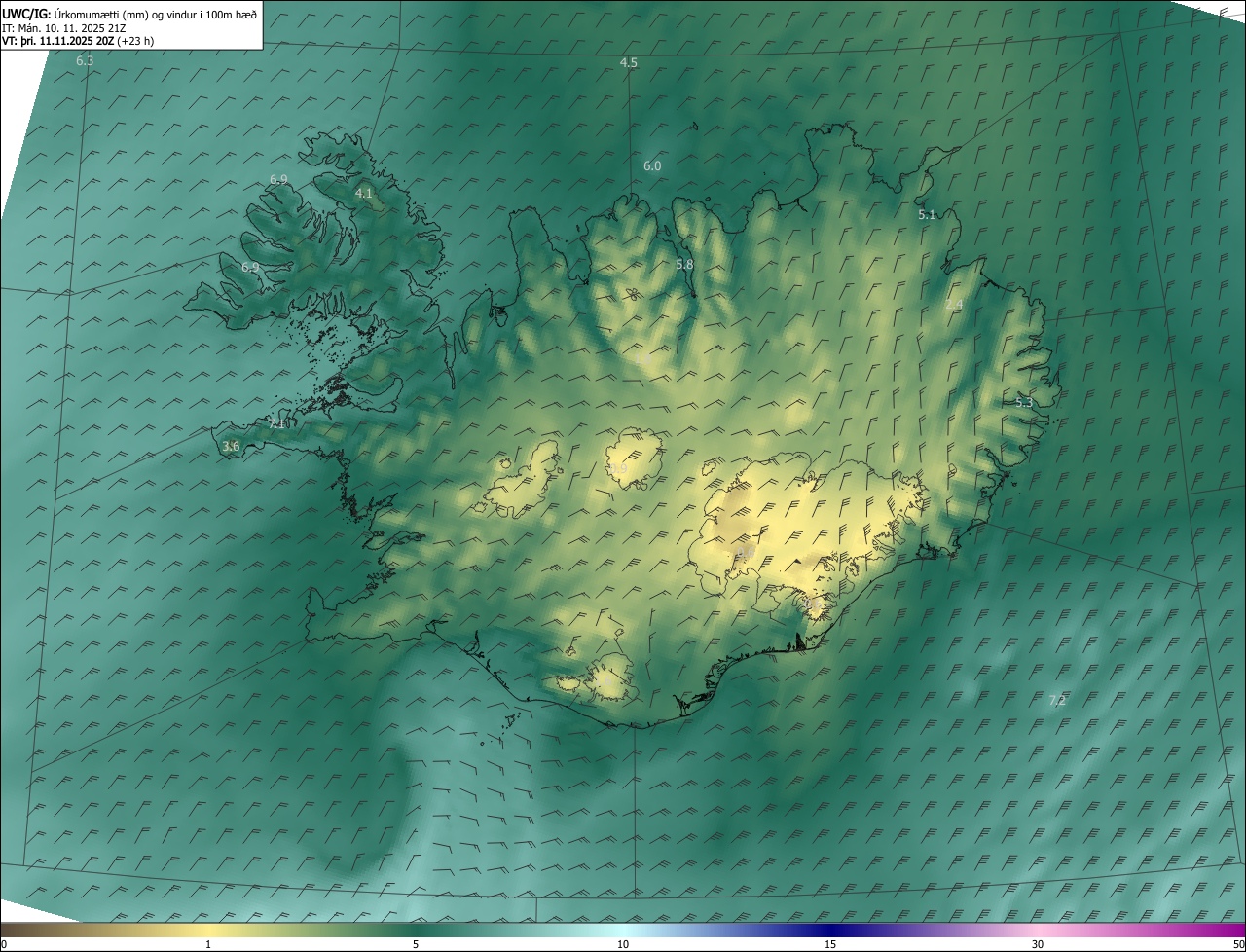The width and height of the screenshot is (1246, 952).
Task: Click the 4.5 value north of Iceland
Action: coord(629,63)
